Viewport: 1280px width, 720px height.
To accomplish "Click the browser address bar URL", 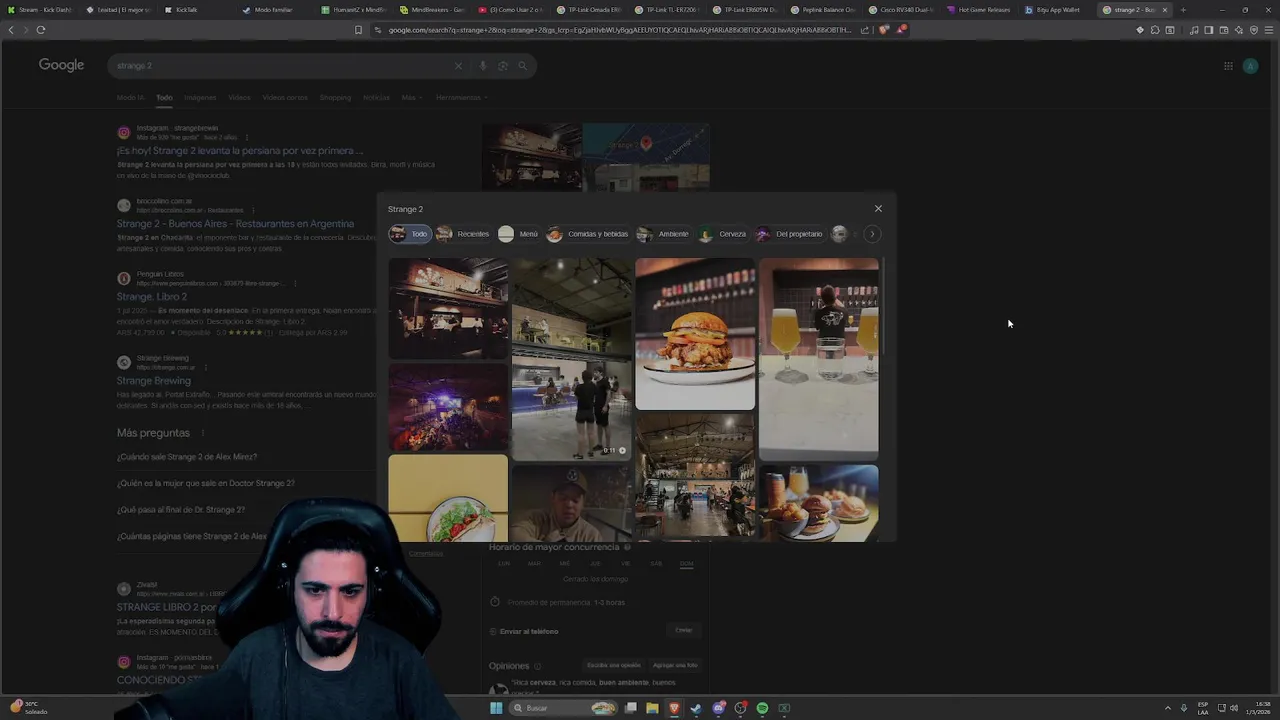I will (x=619, y=30).
